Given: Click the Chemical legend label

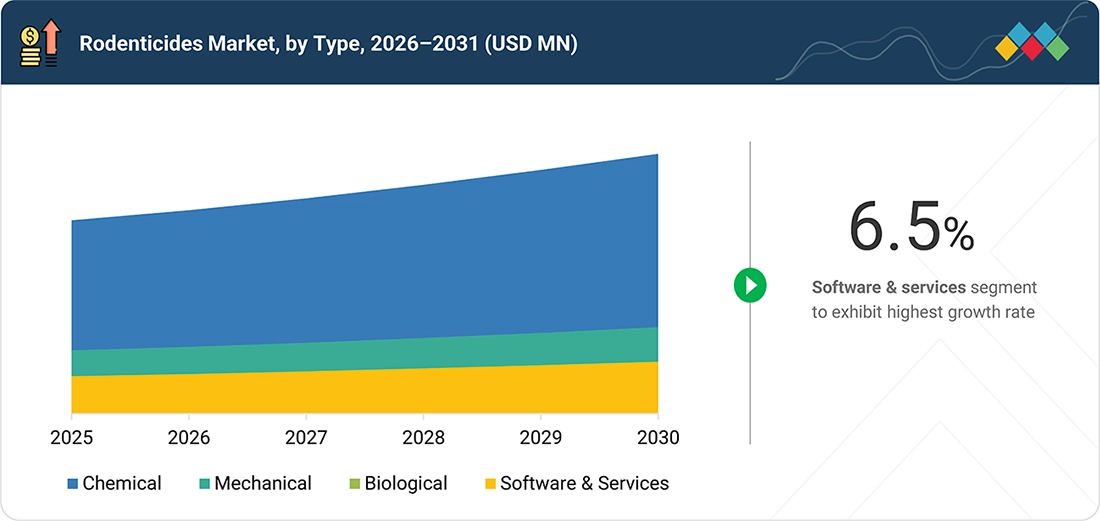Looking at the screenshot, I should coord(122,483).
